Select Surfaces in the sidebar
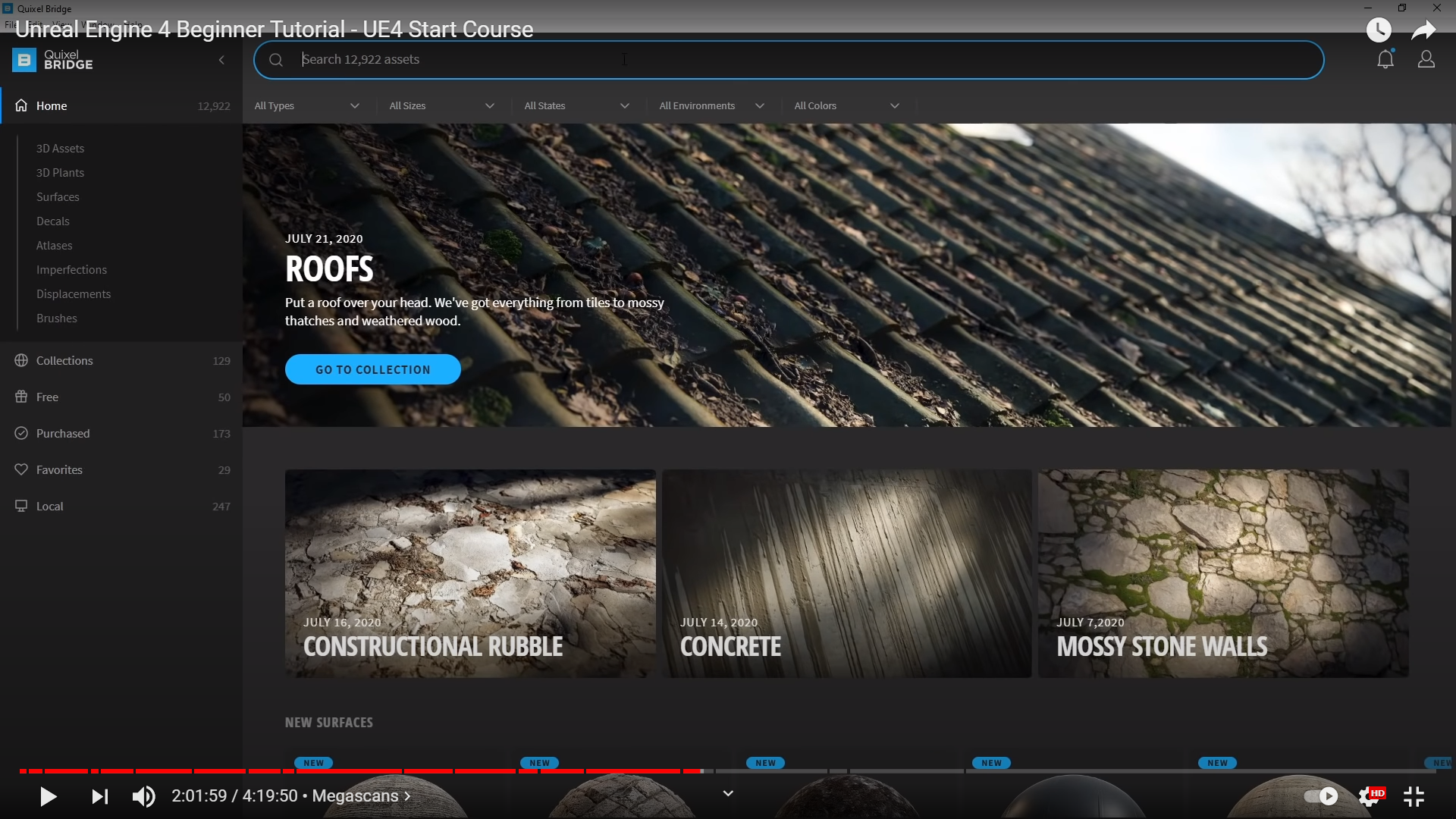This screenshot has height=819, width=1456. [58, 197]
